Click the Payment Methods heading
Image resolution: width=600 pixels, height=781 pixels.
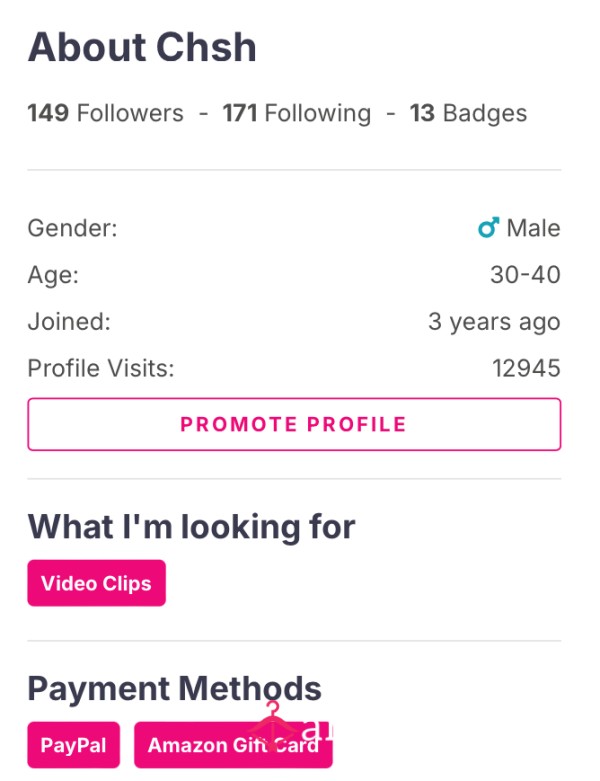tap(174, 689)
